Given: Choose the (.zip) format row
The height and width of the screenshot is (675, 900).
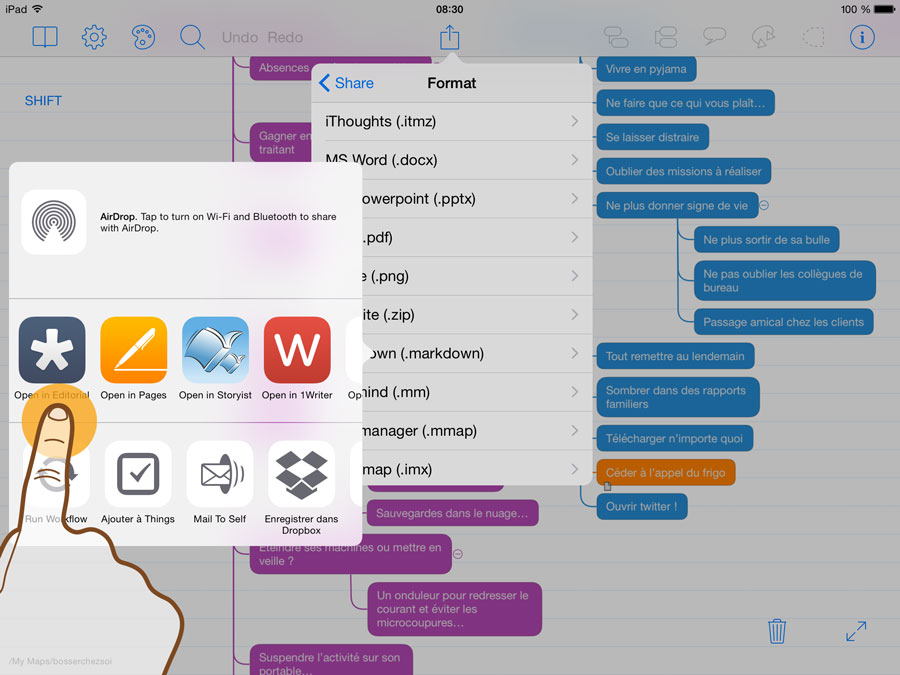Looking at the screenshot, I should coord(477,315).
